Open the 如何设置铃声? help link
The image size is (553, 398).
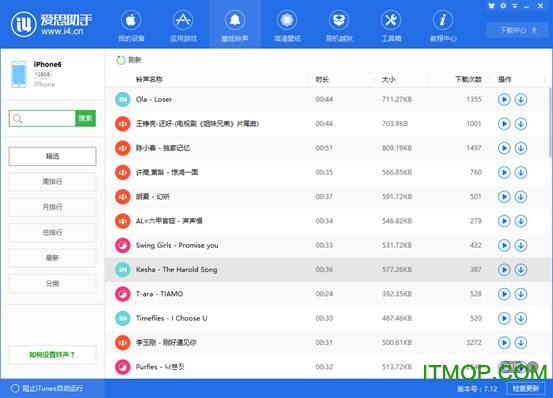pyautogui.click(x=52, y=355)
